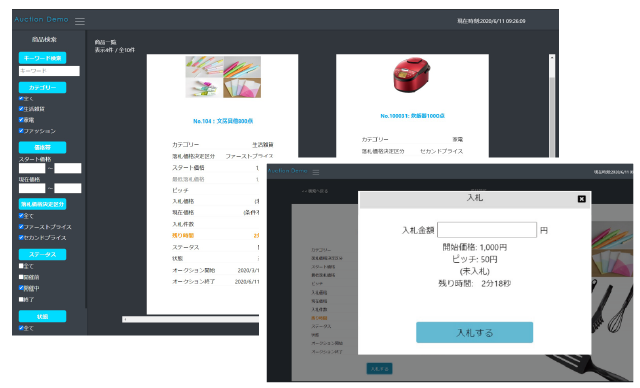640x388 pixels.
Task: Click the オークション終了 row in the stationery card
Action: tap(216, 282)
